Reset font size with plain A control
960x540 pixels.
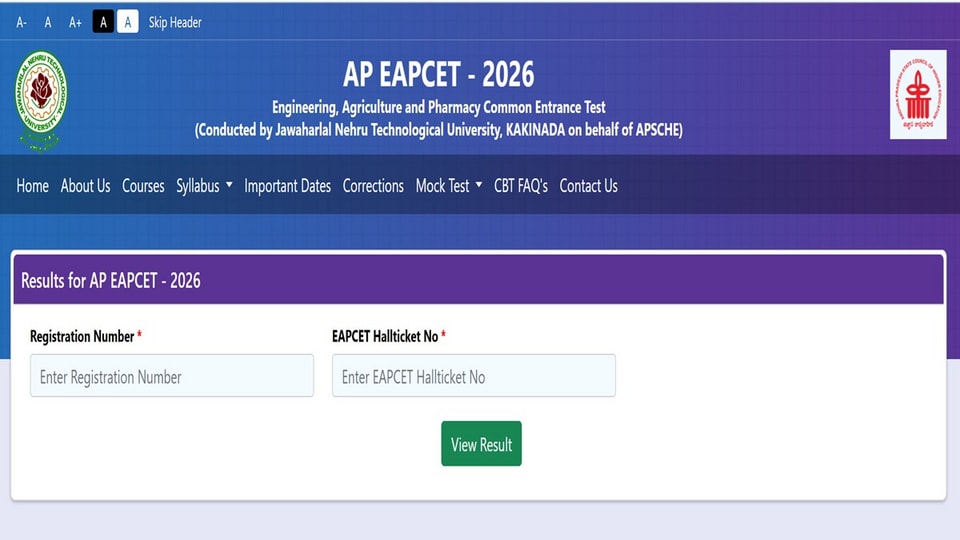tap(48, 23)
